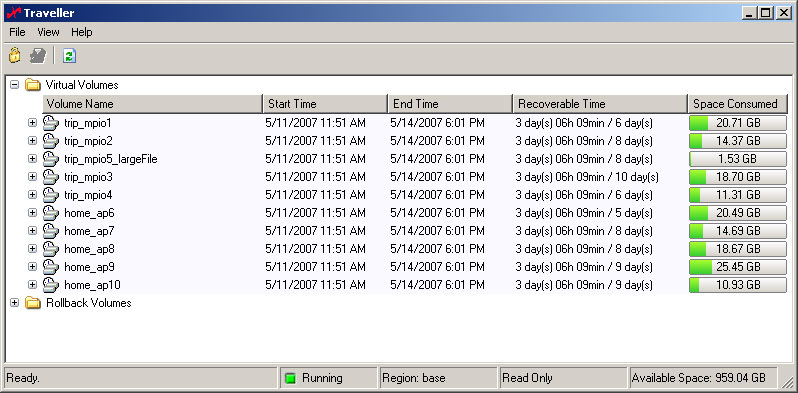The height and width of the screenshot is (393, 798).
Task: Select the trip_mpio1 volume name
Action: coord(88,123)
